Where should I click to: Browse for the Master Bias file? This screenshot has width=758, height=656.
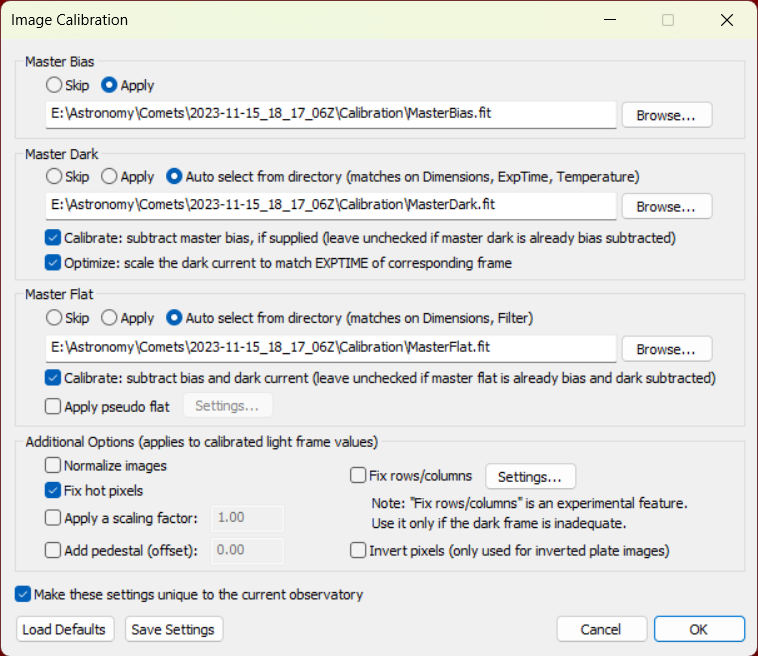667,115
